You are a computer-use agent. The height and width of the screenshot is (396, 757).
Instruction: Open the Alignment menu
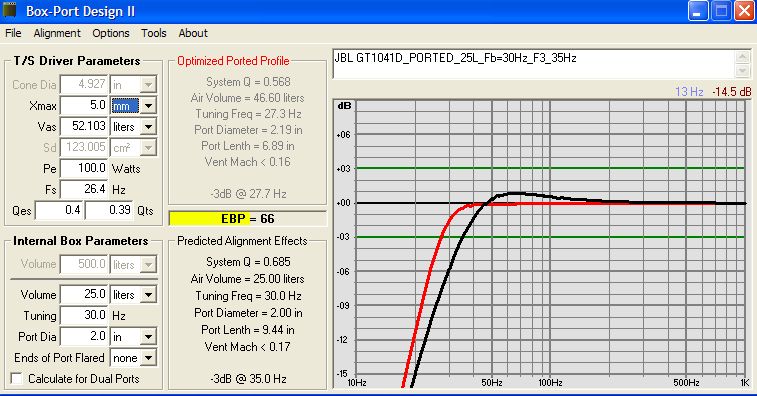click(x=57, y=33)
